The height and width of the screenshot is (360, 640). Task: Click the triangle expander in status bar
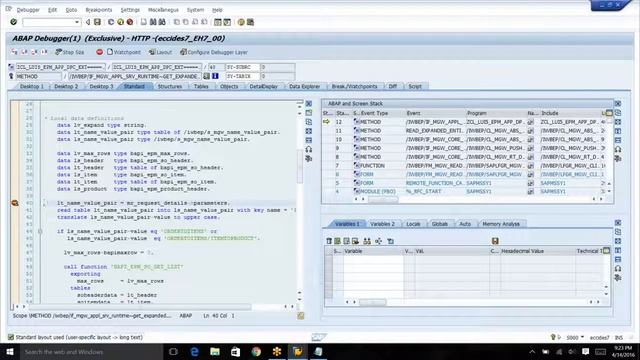[559, 337]
